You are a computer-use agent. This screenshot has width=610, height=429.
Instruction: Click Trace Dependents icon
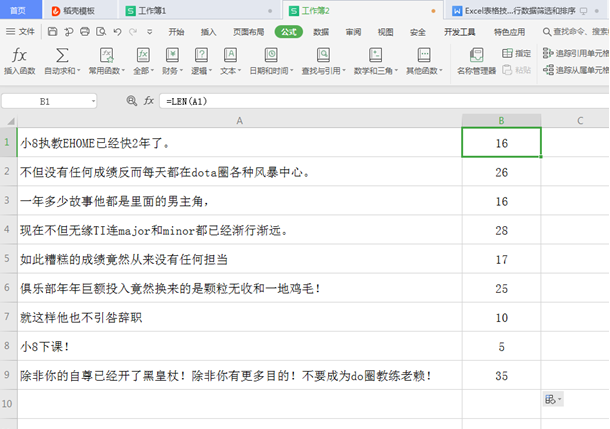point(548,70)
